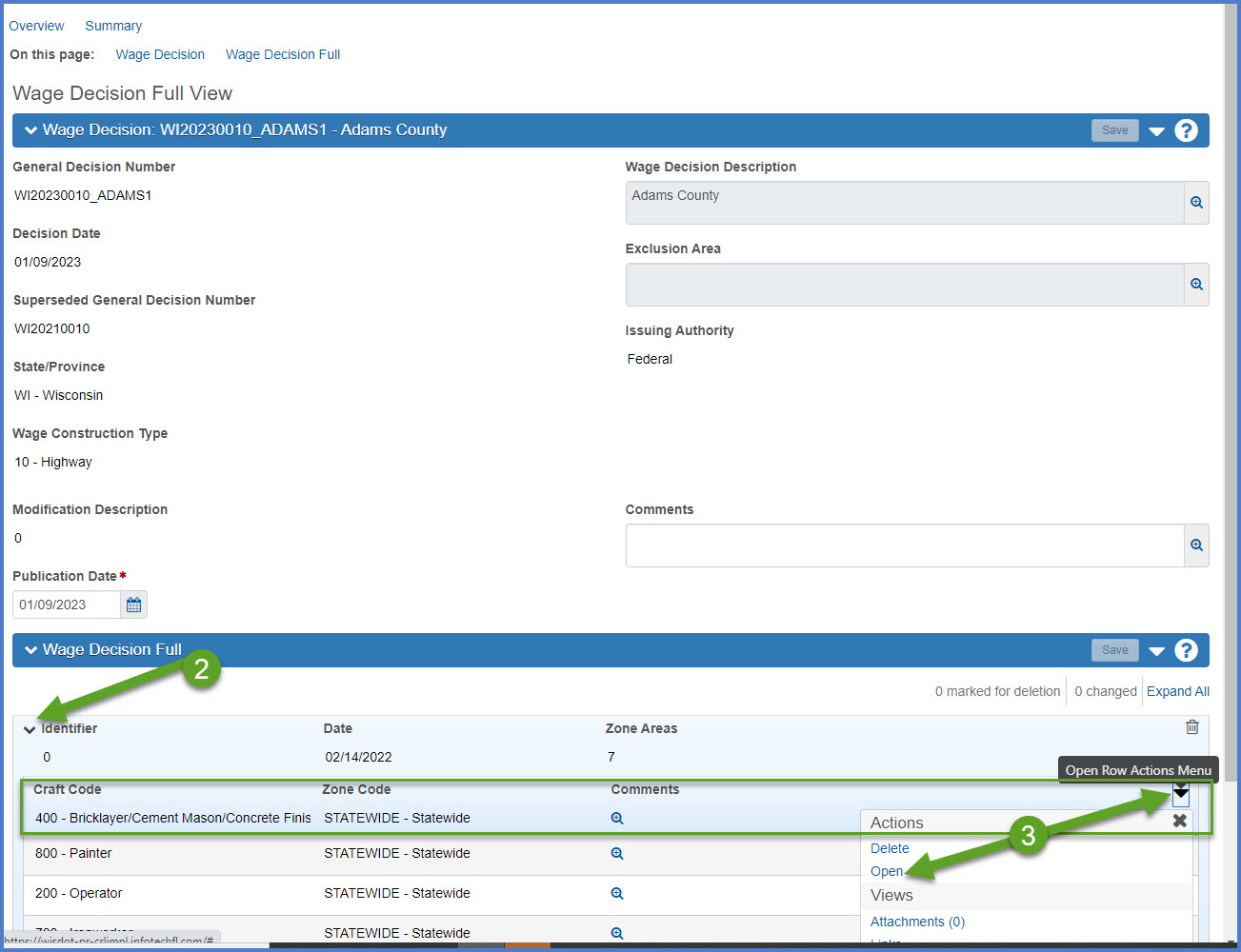This screenshot has width=1241, height=952.
Task: Zoom the Exclusion Area field
Action: pos(1196,285)
